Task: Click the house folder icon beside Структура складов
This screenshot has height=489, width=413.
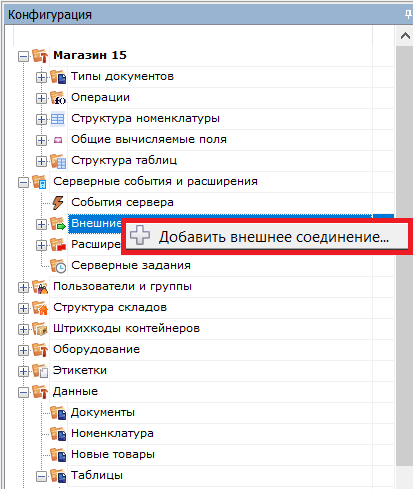Action: coord(40,308)
